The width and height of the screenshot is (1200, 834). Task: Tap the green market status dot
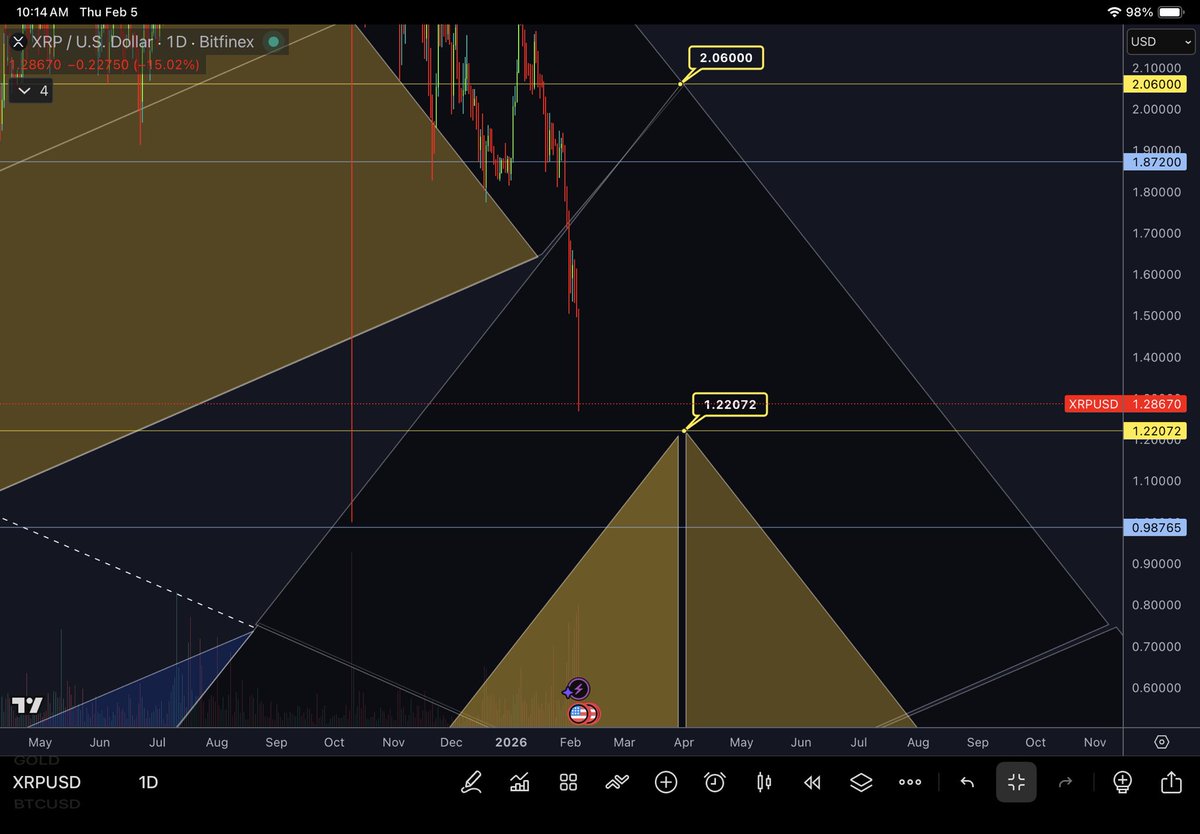[273, 42]
